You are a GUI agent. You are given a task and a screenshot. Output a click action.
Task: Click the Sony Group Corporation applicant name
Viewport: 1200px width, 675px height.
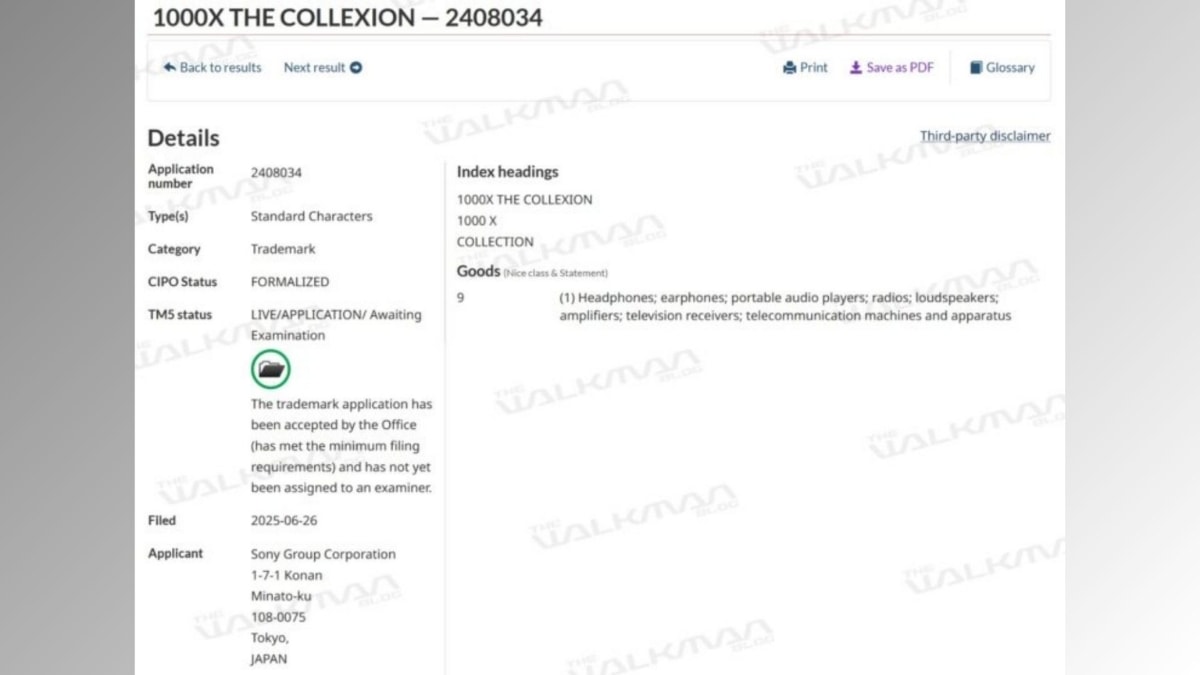(x=323, y=554)
